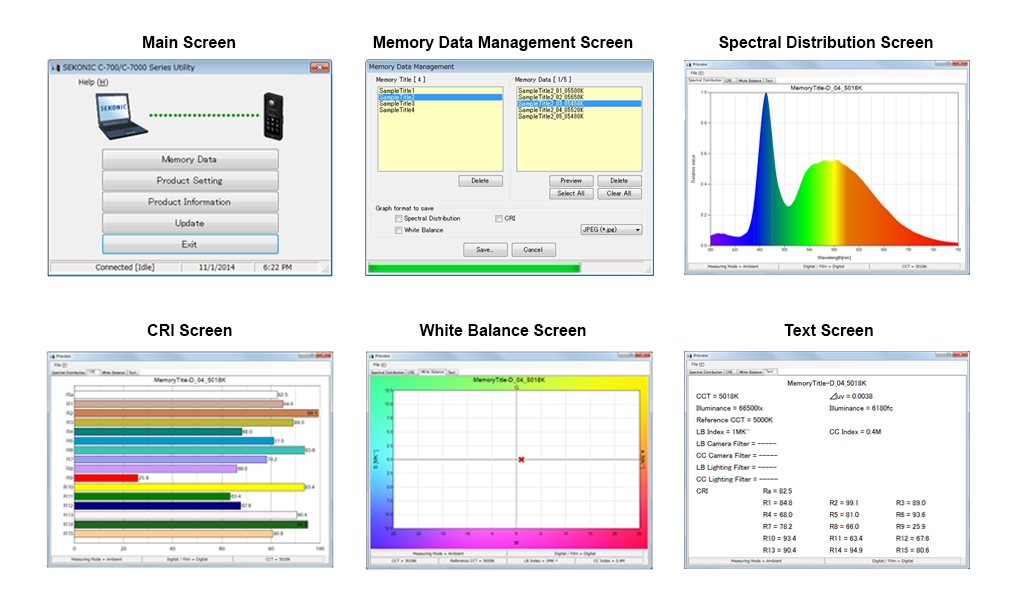Viewport: 1024px width, 600px height.
Task: Click the app icon in the SEKONIC Utility title bar
Action: [55, 68]
